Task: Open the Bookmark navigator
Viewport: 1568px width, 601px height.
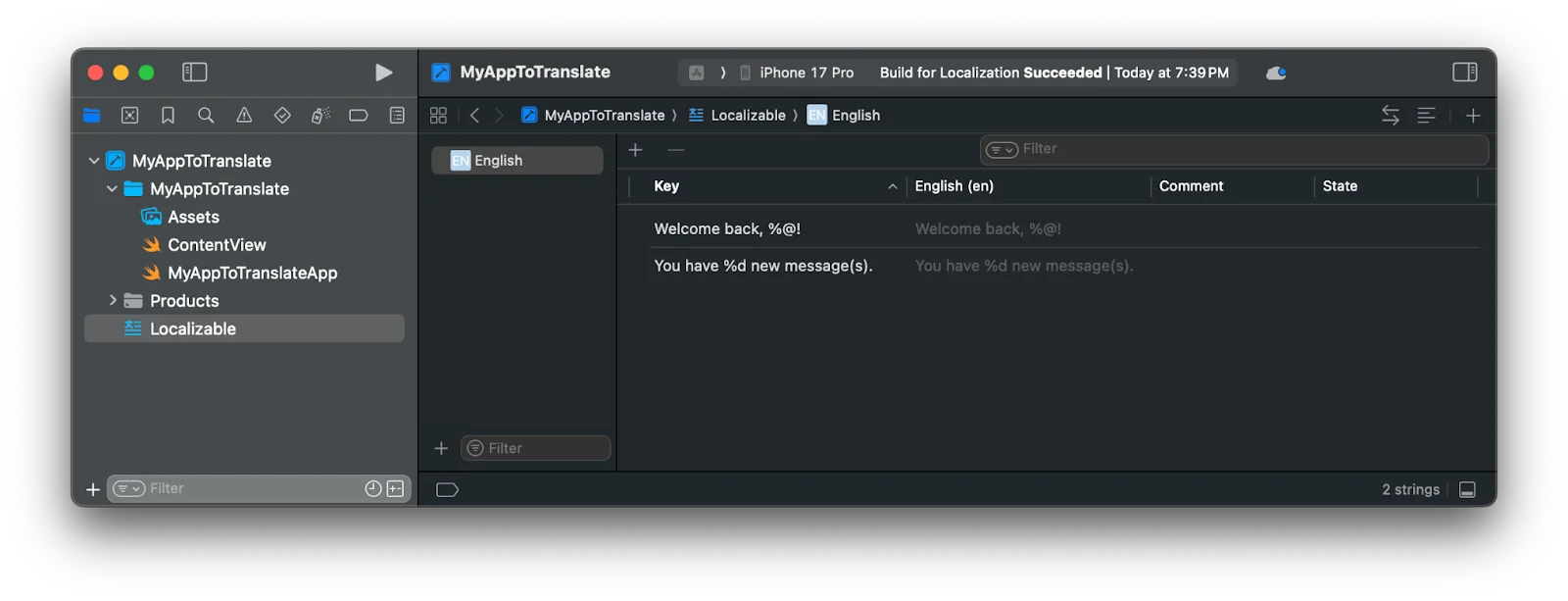Action: click(168, 116)
